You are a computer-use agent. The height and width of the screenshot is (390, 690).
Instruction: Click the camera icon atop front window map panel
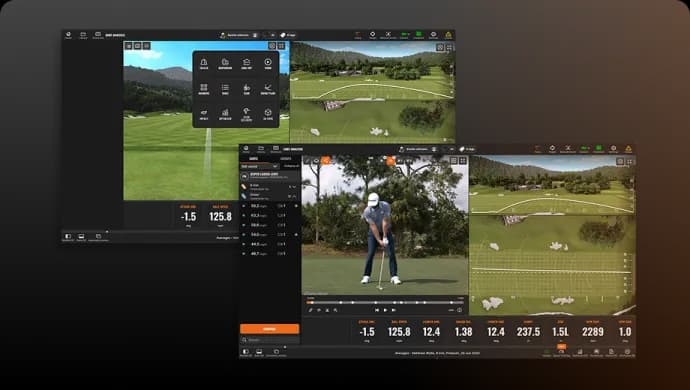tap(620, 162)
